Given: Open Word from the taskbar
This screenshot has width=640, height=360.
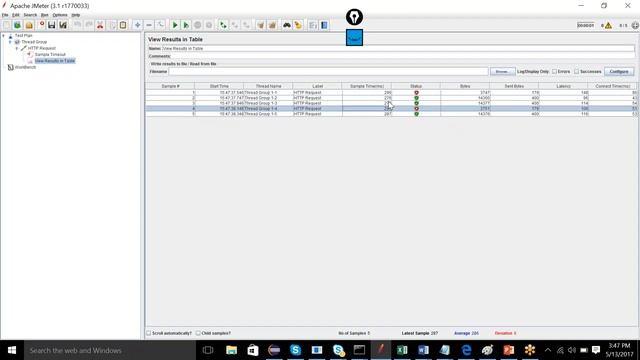Looking at the screenshot, I should pyautogui.click(x=423, y=350).
